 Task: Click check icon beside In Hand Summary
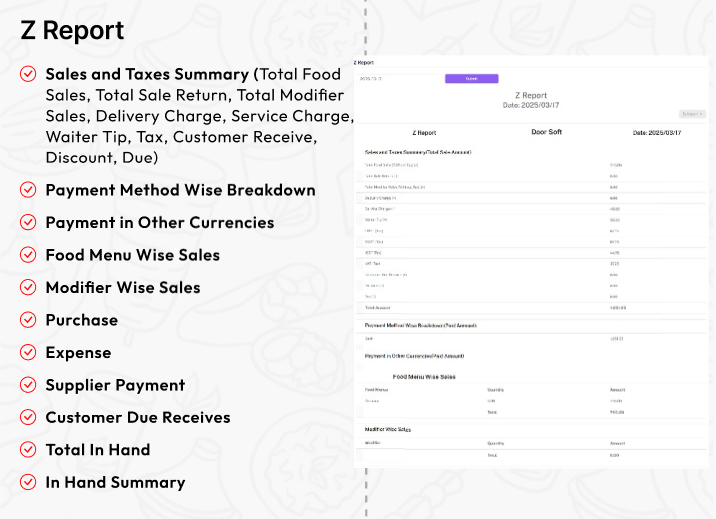(x=28, y=482)
